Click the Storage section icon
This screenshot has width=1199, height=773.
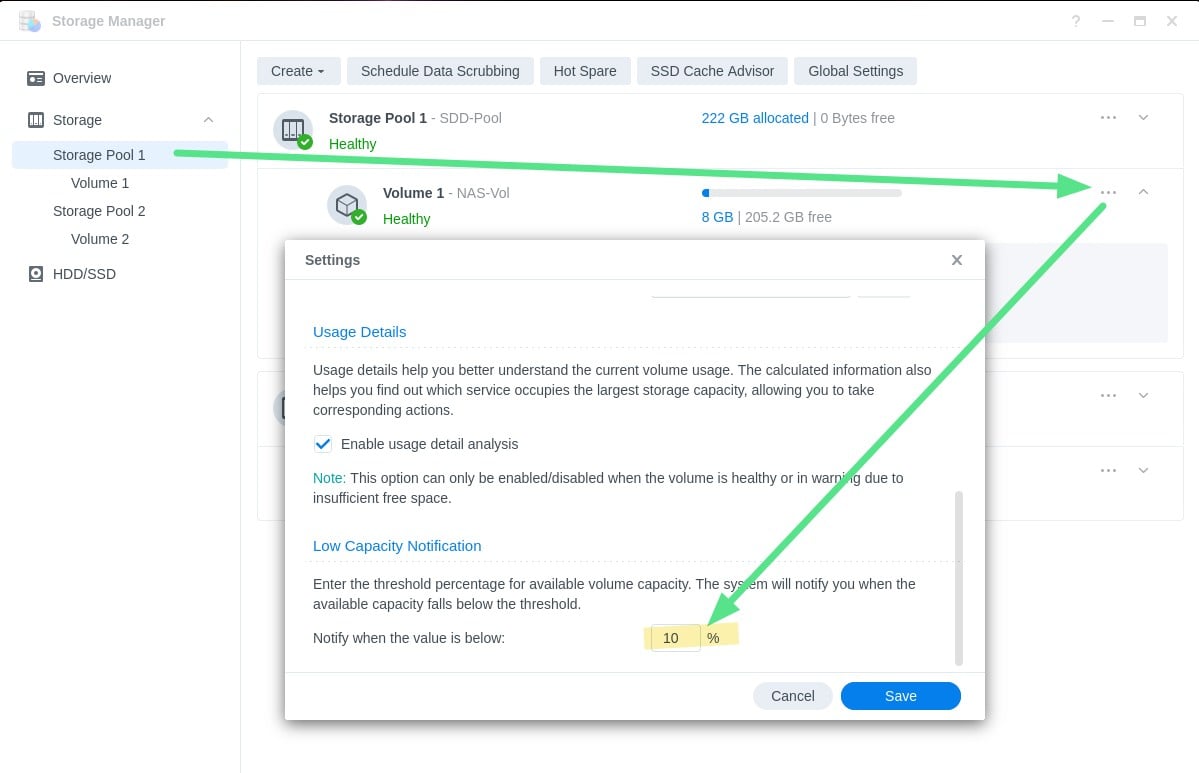[36, 120]
